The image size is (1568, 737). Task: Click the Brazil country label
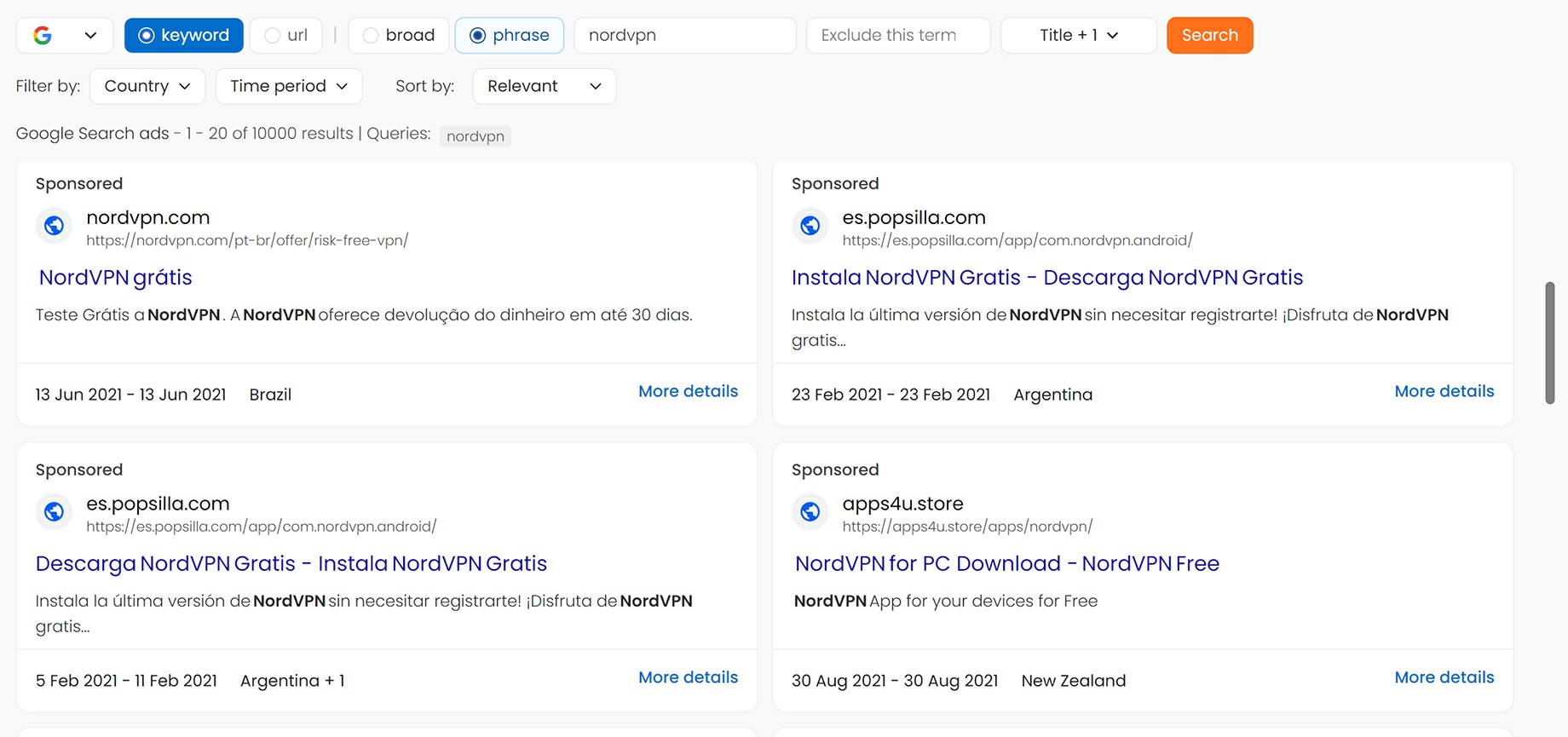tap(270, 394)
